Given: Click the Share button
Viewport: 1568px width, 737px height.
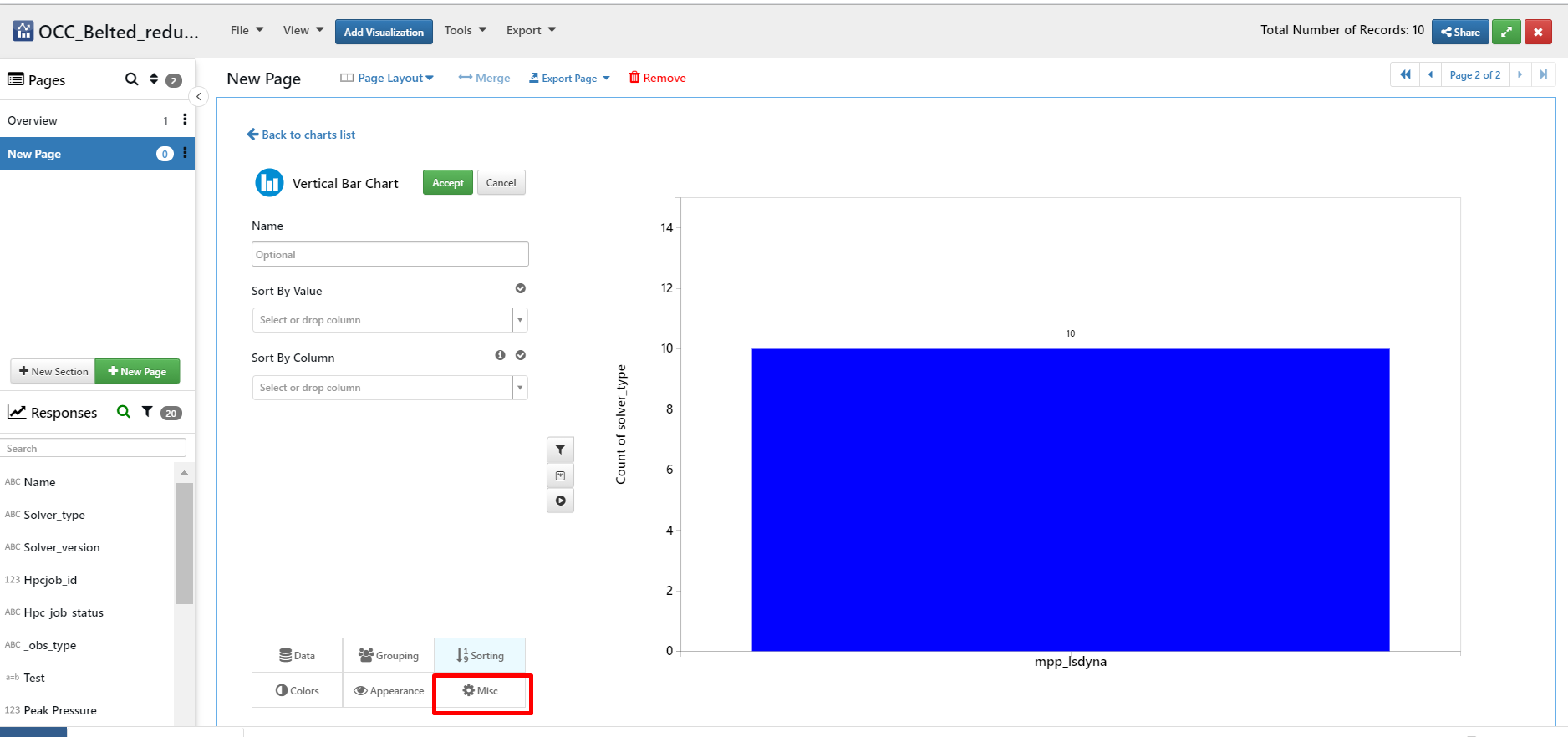Looking at the screenshot, I should (x=1460, y=32).
